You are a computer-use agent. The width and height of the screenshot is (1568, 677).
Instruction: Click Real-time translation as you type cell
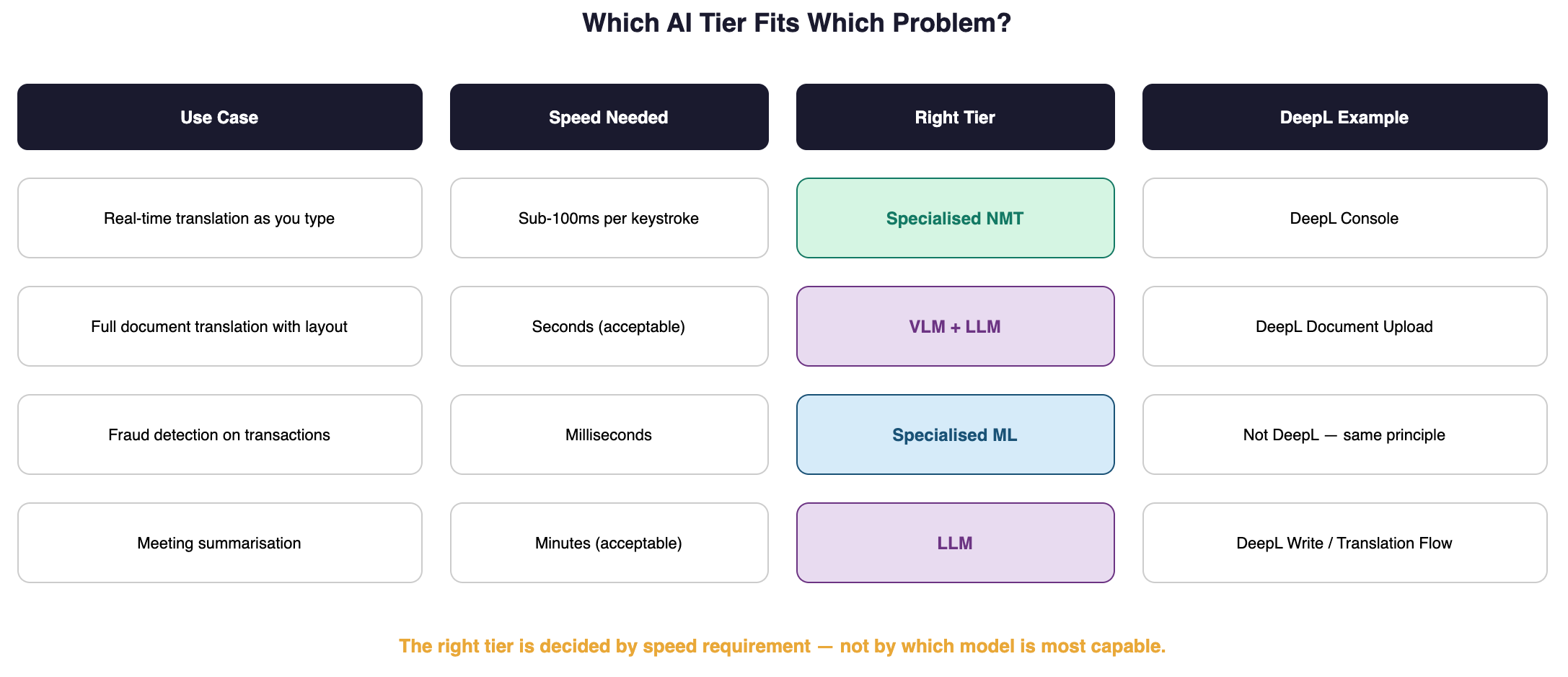tap(220, 218)
